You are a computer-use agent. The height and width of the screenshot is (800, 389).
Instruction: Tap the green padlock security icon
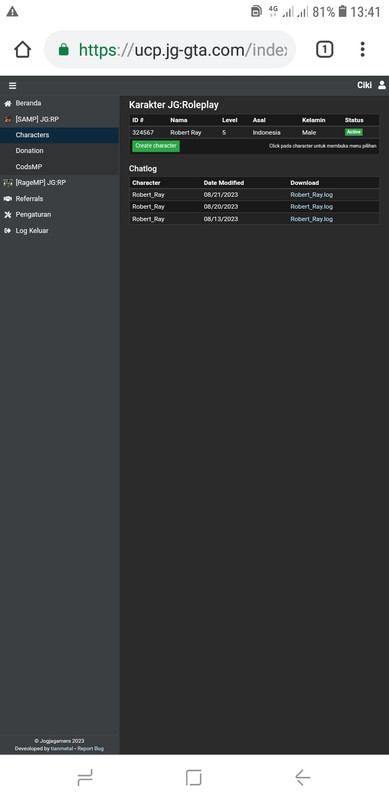pos(63,49)
